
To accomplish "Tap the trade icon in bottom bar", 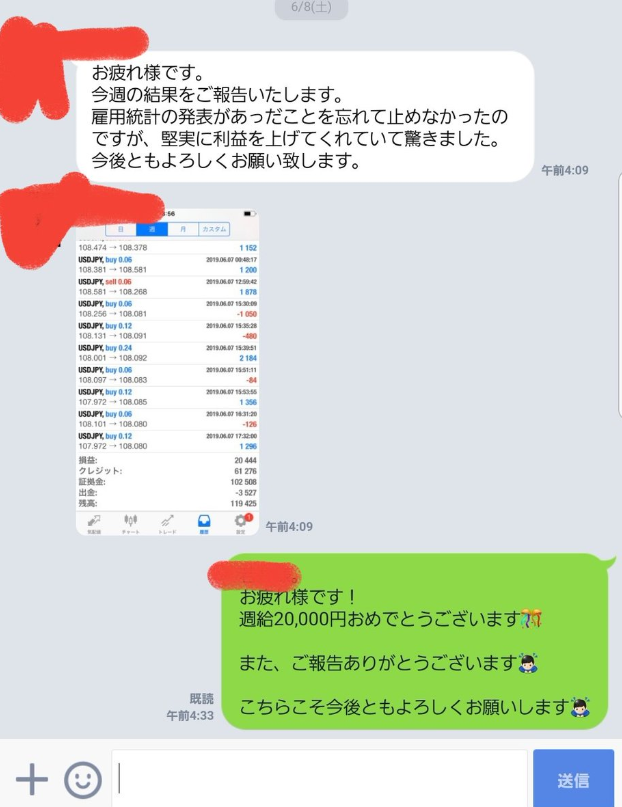I will point(167,523).
